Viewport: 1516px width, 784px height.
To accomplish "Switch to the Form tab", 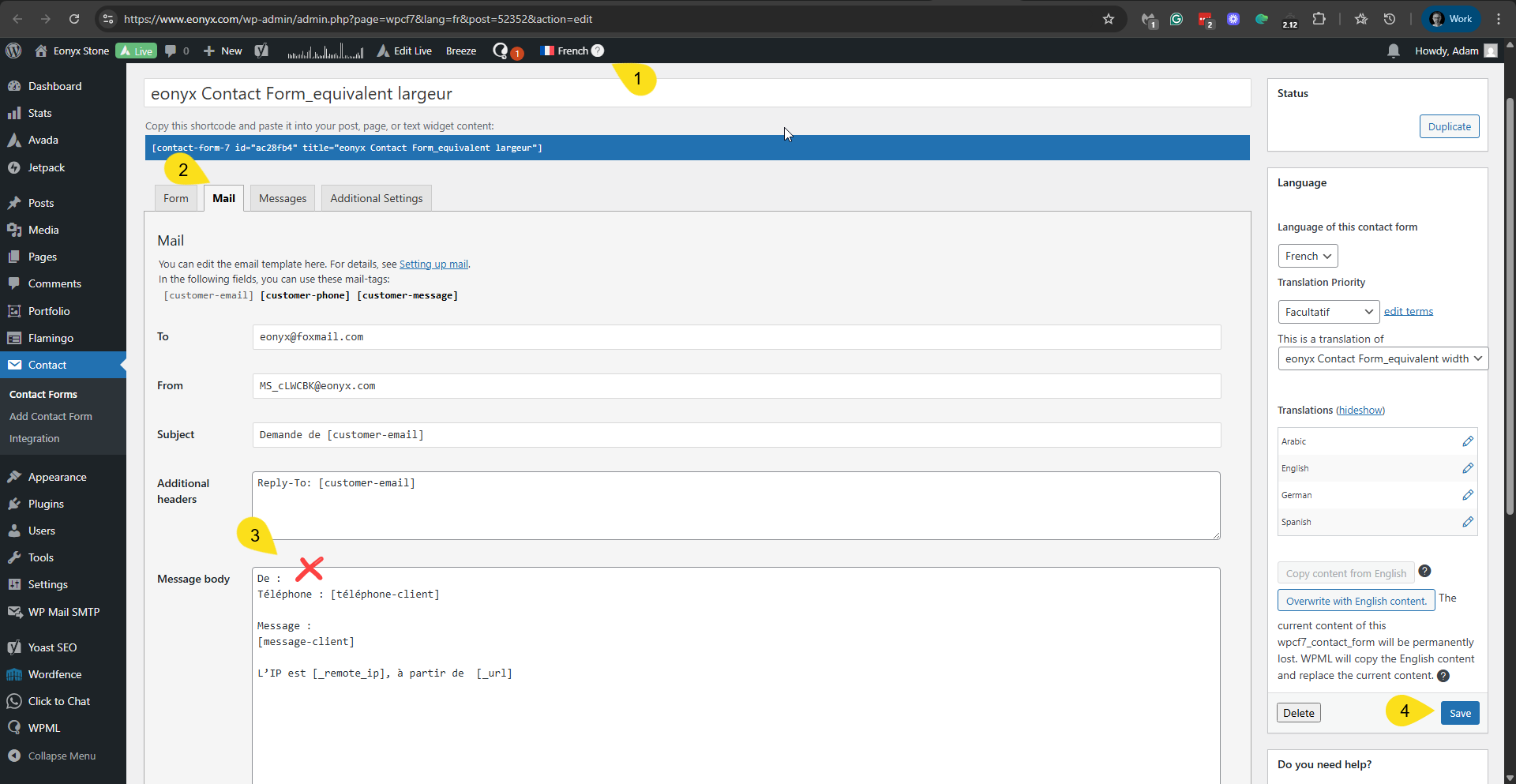I will tap(176, 198).
